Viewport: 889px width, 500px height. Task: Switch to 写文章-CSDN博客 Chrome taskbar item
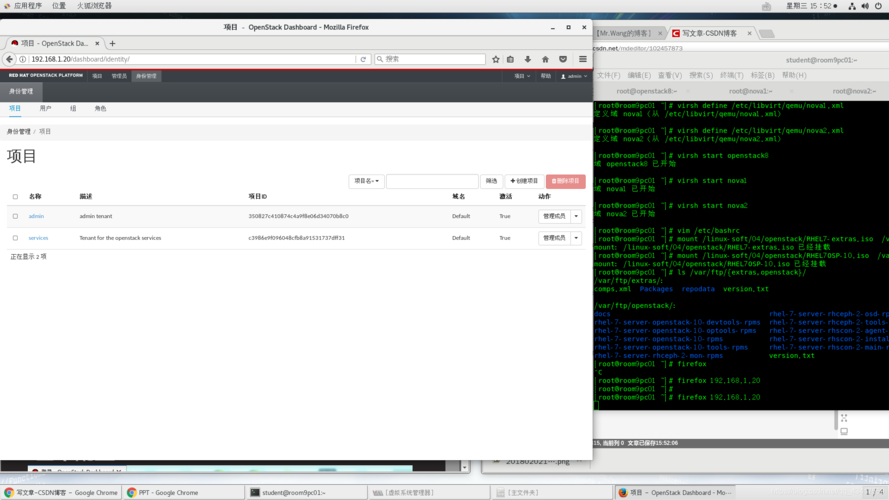[61, 493]
